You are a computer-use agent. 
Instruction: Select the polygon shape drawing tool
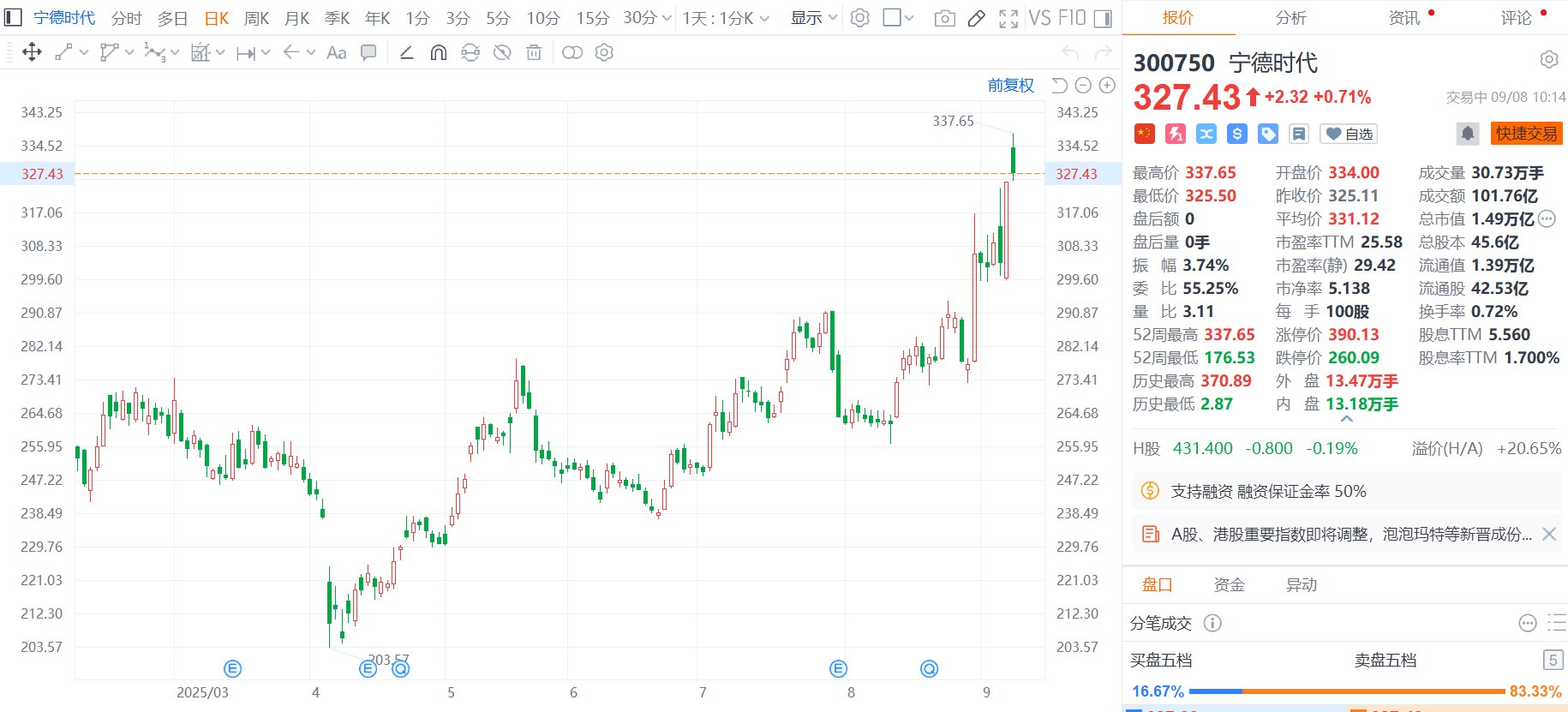pos(109,52)
